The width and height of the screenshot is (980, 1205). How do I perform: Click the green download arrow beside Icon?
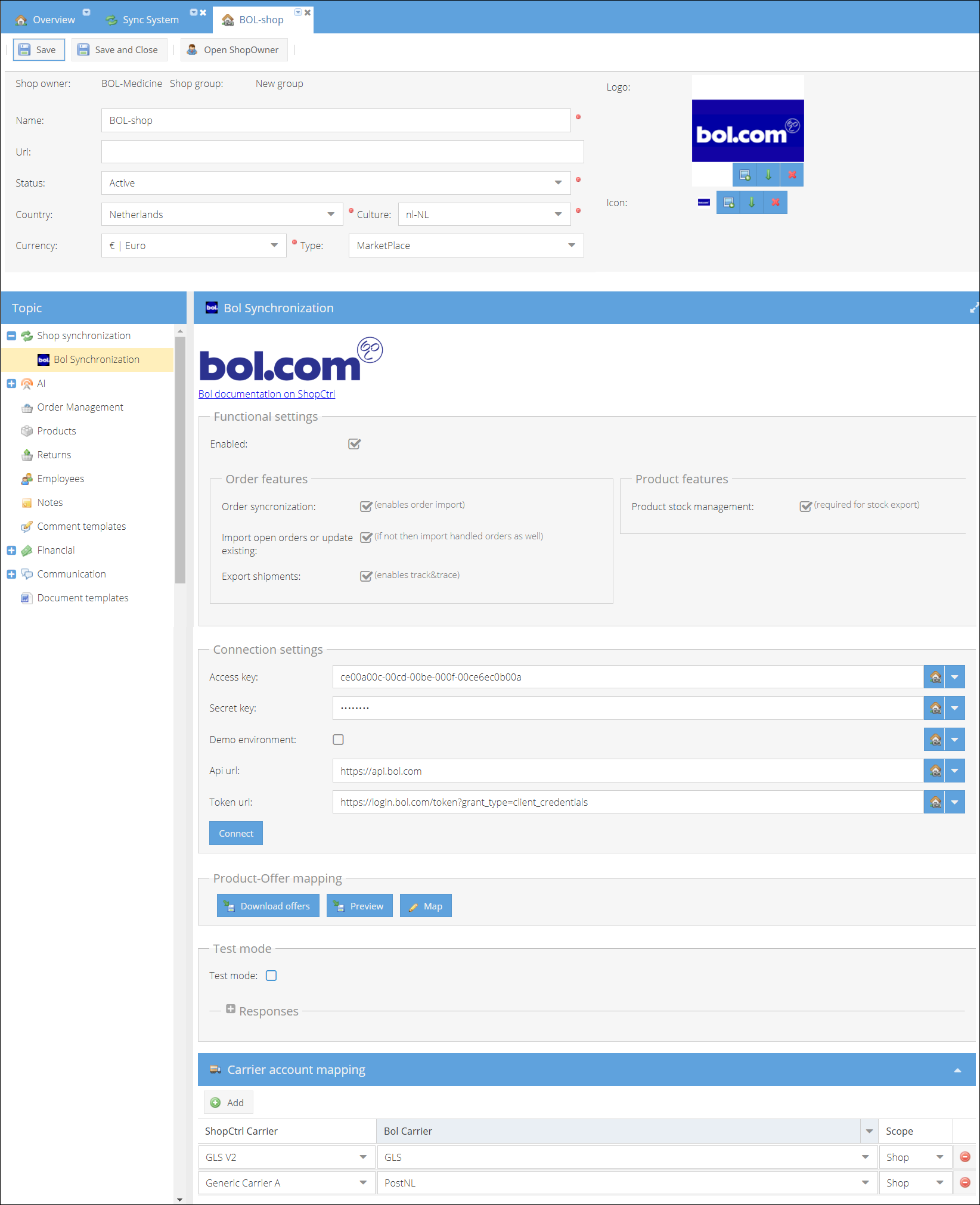click(752, 203)
